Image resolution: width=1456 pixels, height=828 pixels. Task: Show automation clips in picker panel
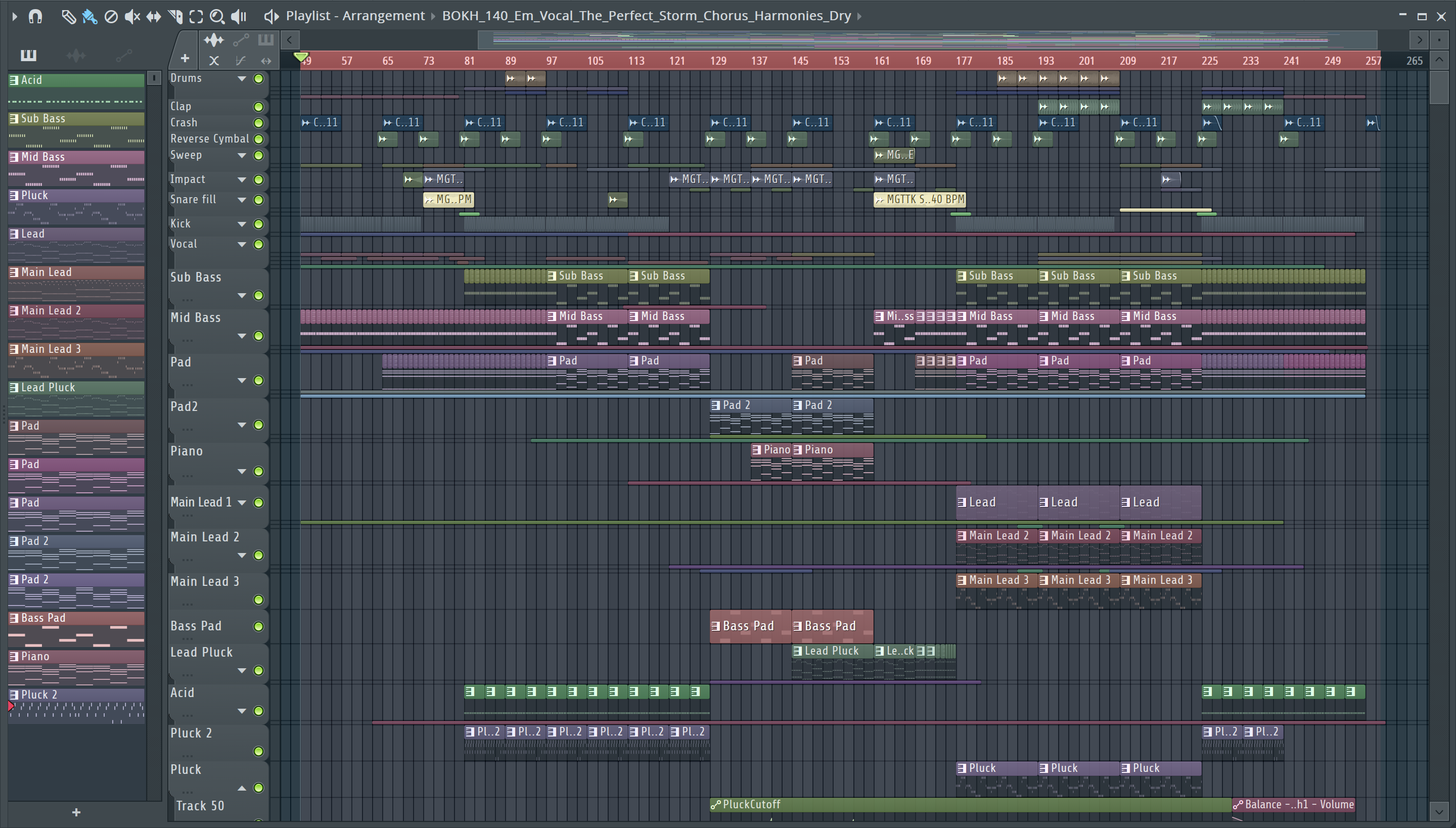tap(123, 55)
